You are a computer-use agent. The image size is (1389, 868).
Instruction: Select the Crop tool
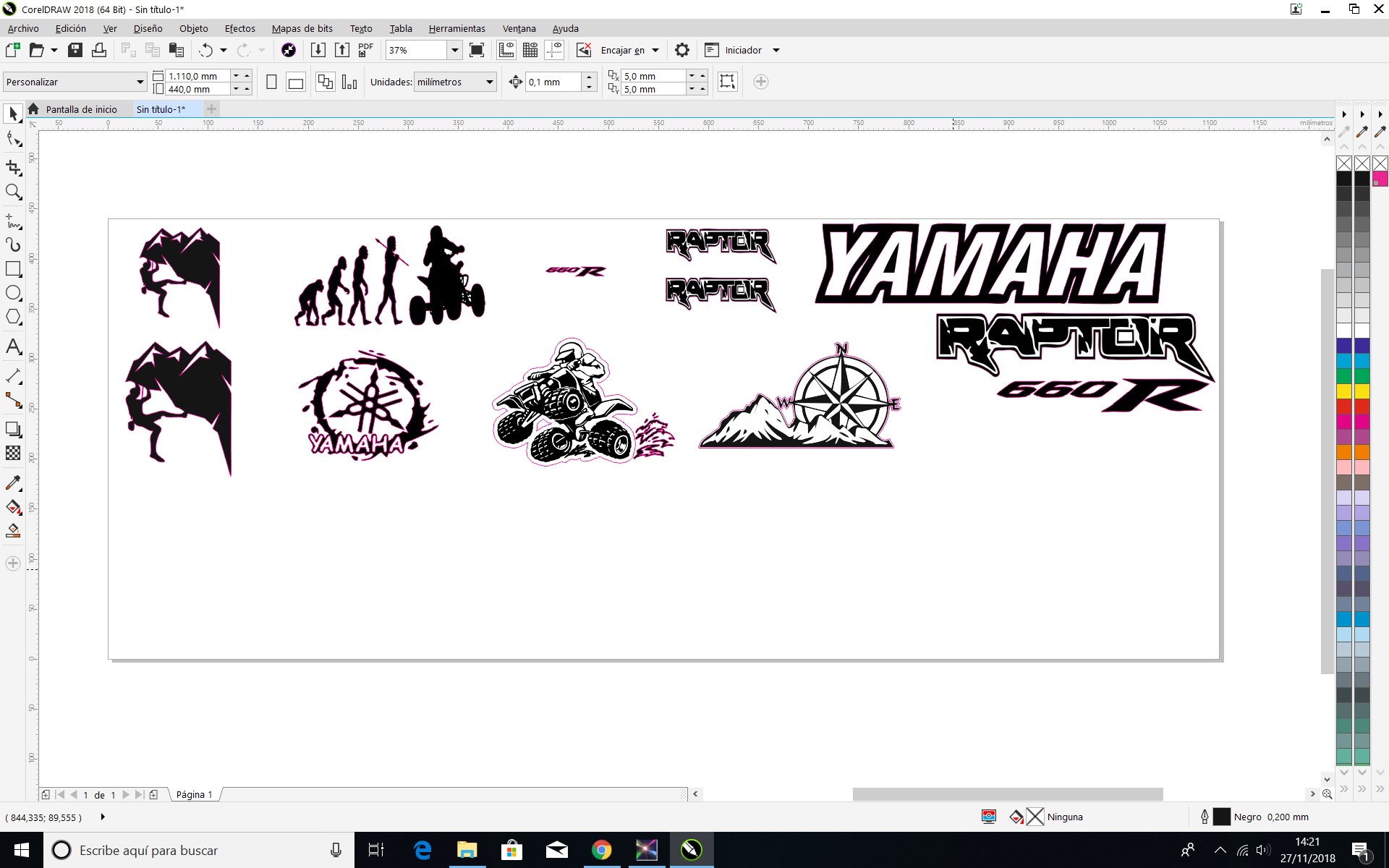click(13, 167)
